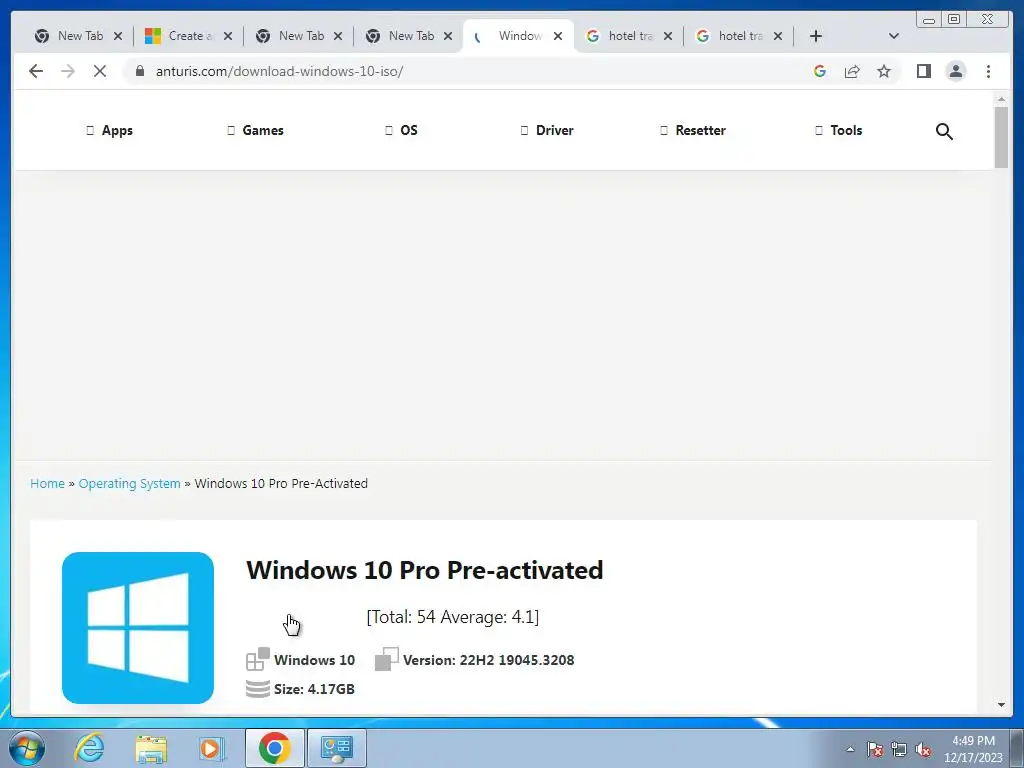Image resolution: width=1024 pixels, height=768 pixels.
Task: Click the network tray icon
Action: 899,749
